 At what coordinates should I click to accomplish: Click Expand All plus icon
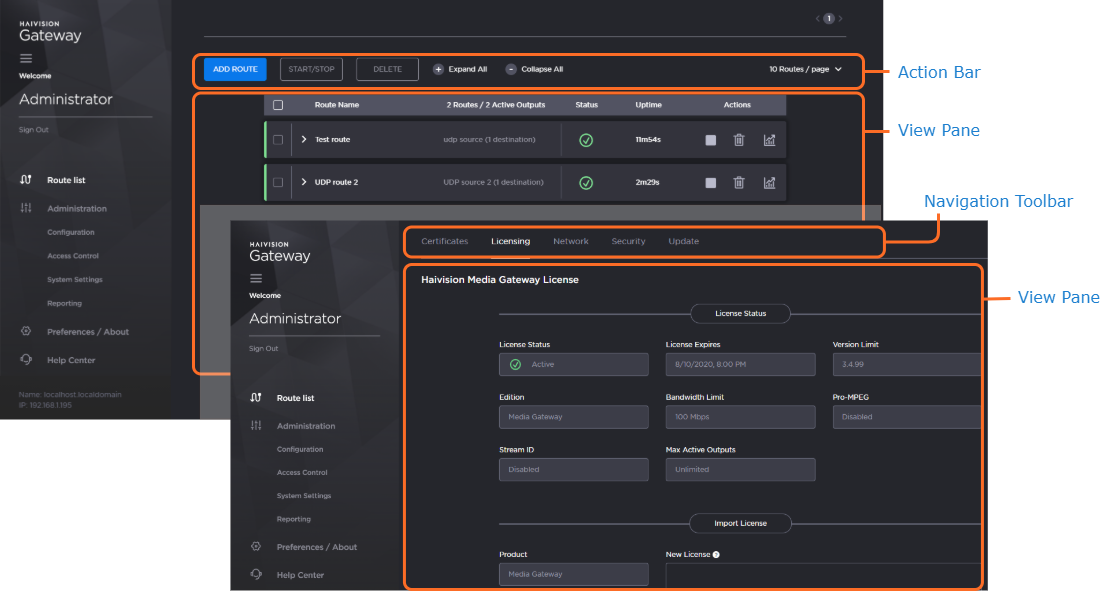(x=438, y=69)
